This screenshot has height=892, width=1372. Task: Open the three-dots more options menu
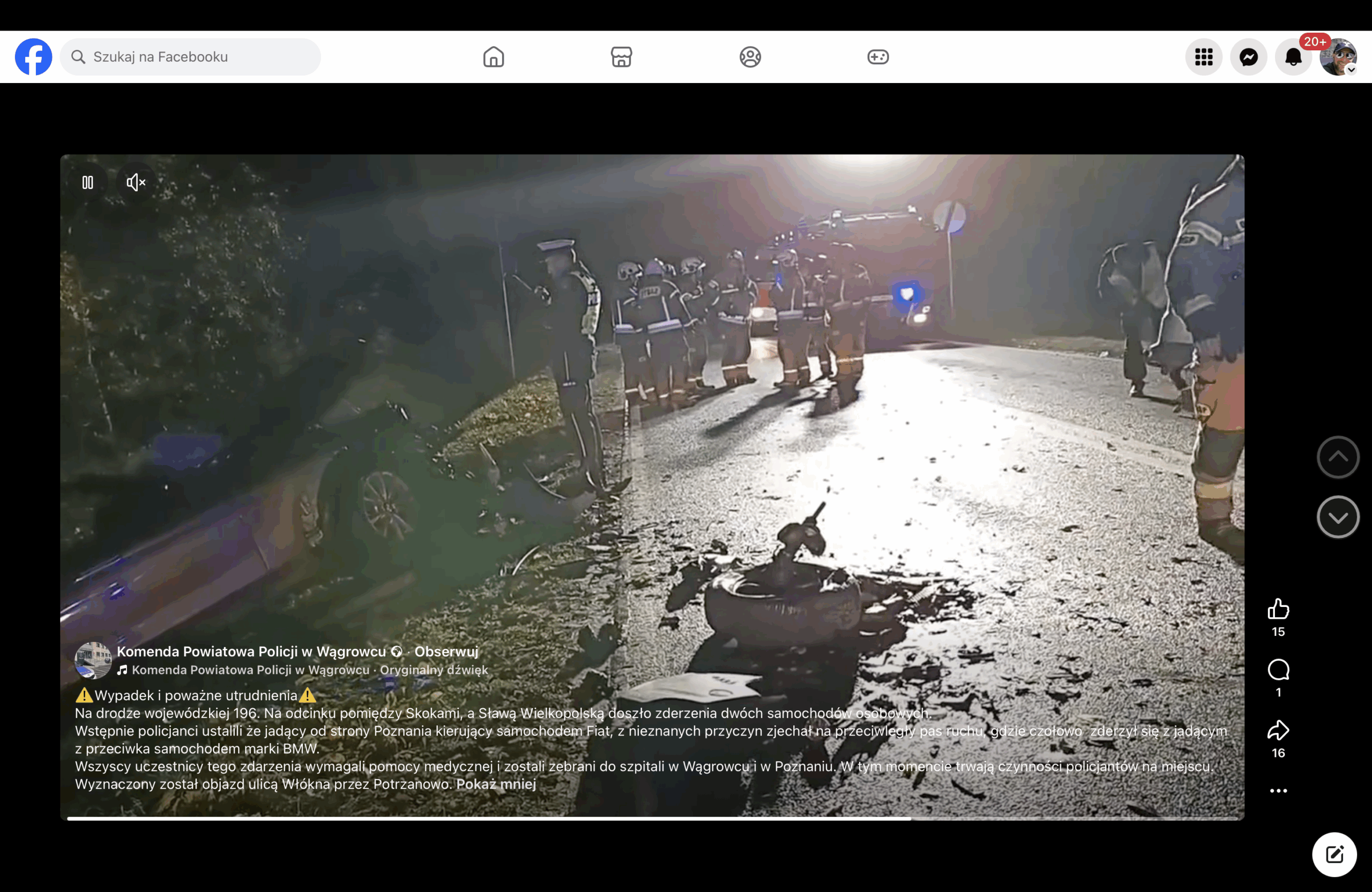point(1278,791)
